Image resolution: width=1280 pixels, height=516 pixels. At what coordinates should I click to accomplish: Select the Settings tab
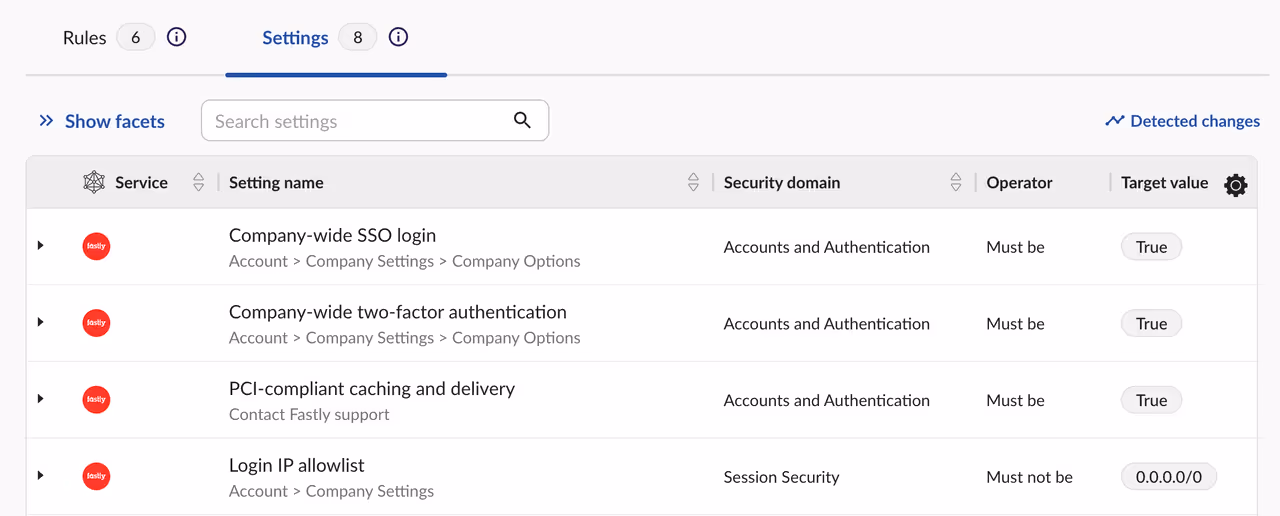pos(295,38)
